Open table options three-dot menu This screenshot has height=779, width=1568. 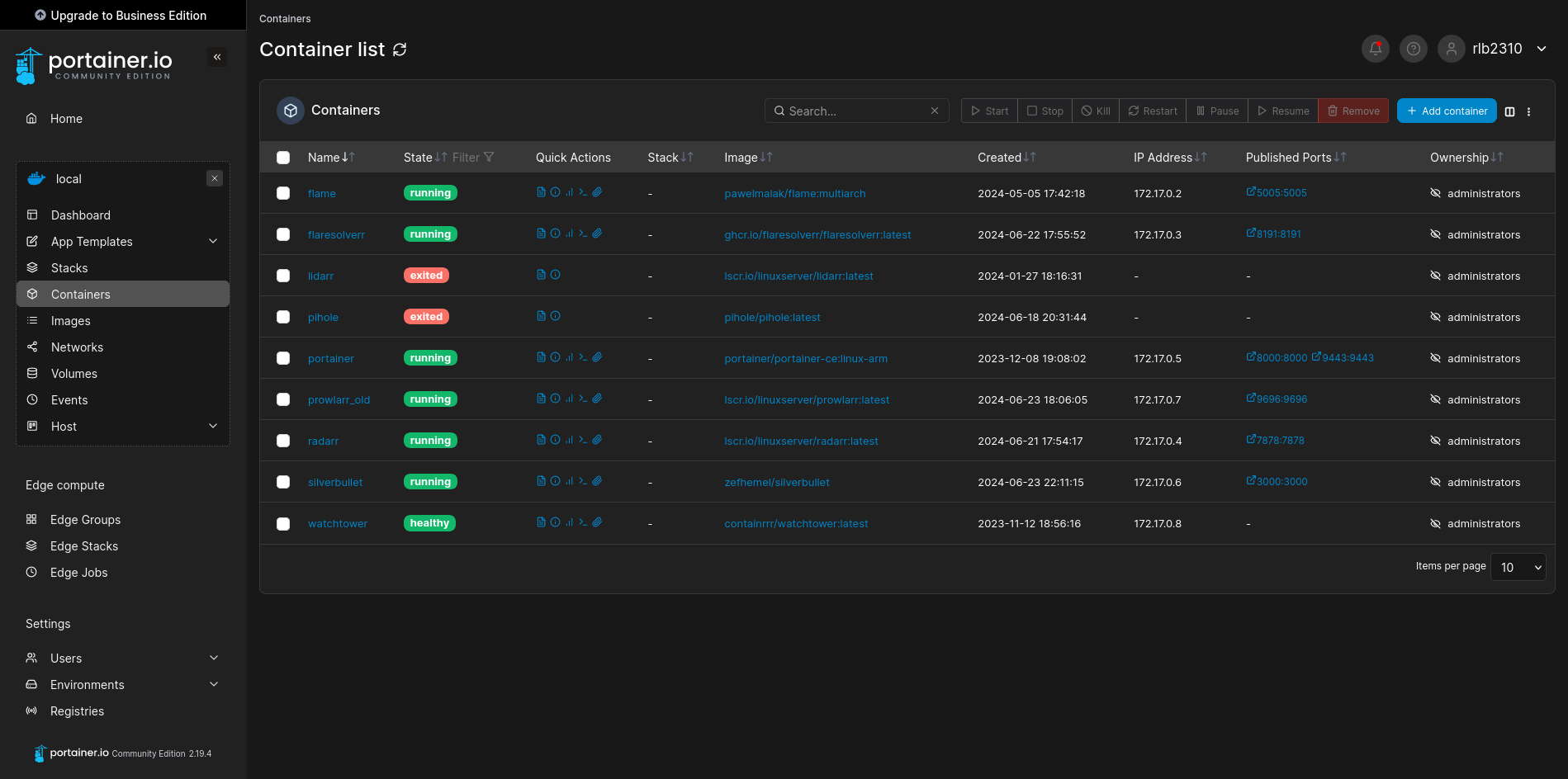(1528, 111)
